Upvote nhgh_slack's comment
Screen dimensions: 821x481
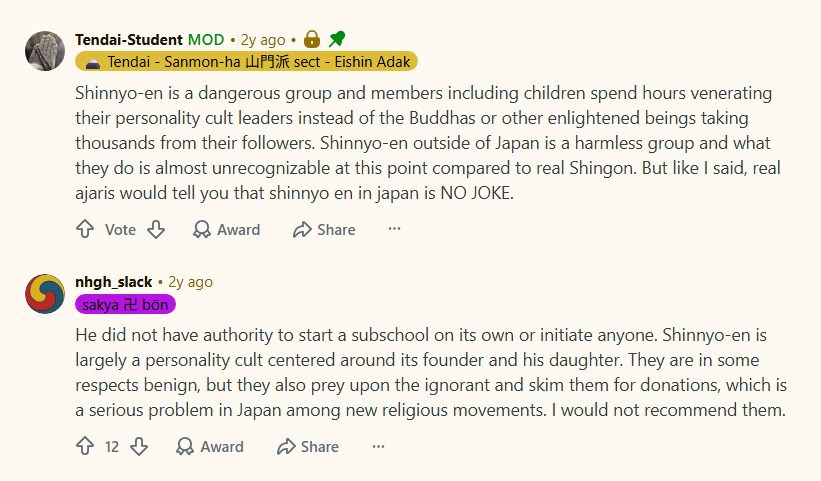(85, 446)
